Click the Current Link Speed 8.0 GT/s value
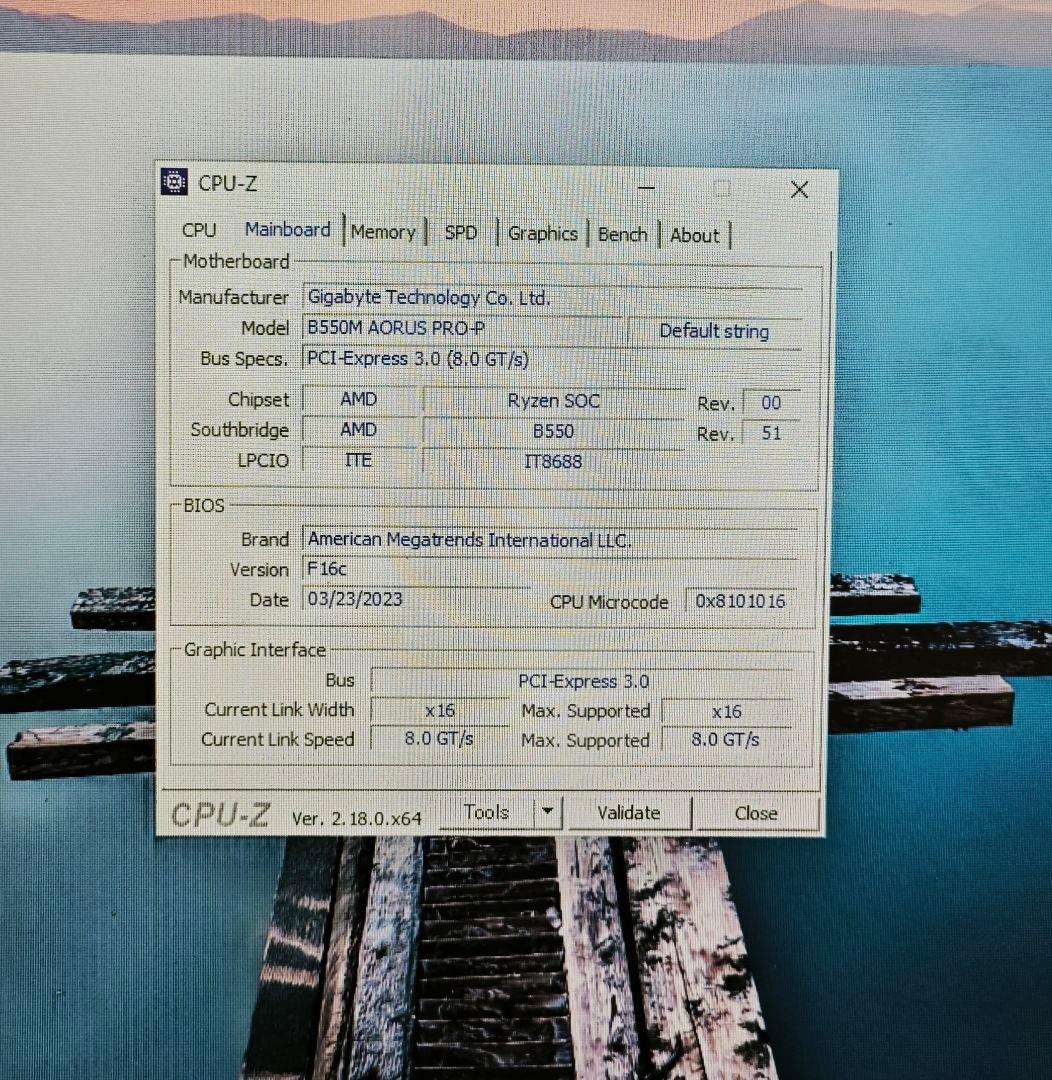 point(440,739)
